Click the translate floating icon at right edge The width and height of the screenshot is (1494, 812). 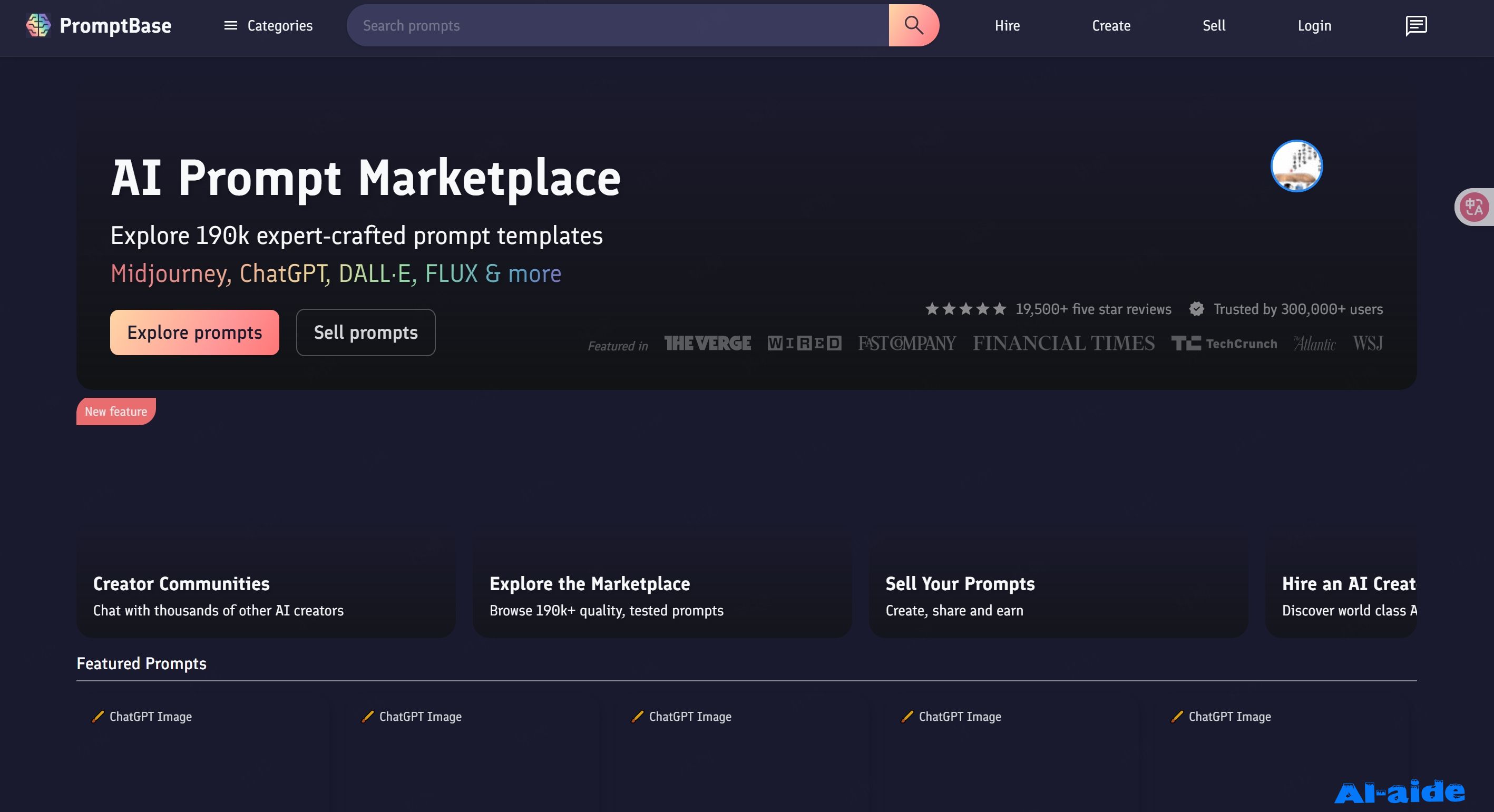coord(1473,207)
